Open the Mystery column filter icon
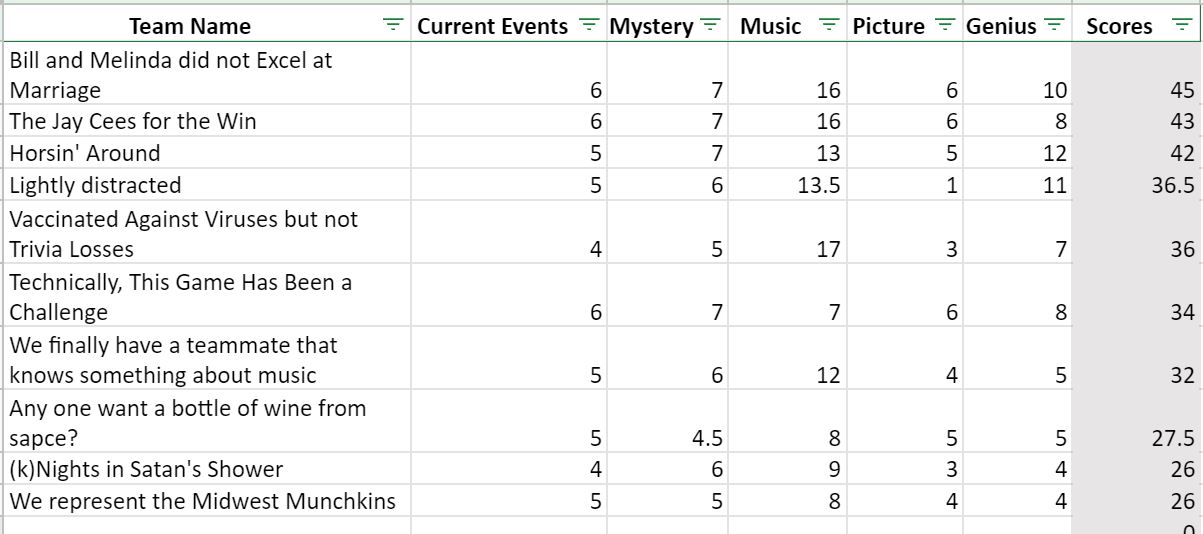This screenshot has width=1203, height=534. 711,25
